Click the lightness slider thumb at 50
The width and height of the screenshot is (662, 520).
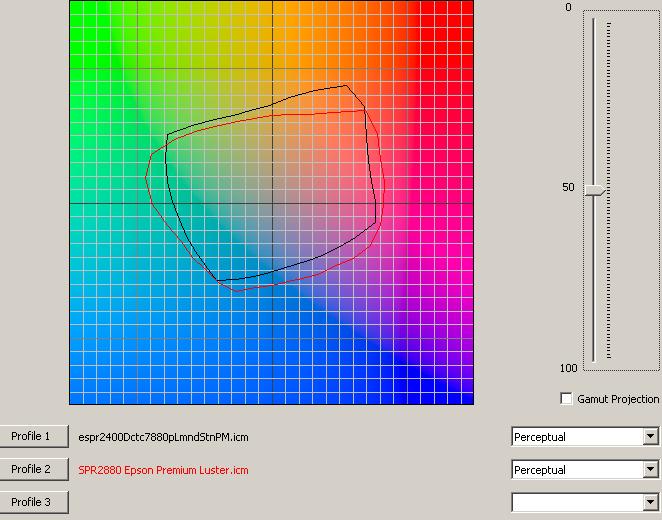595,190
